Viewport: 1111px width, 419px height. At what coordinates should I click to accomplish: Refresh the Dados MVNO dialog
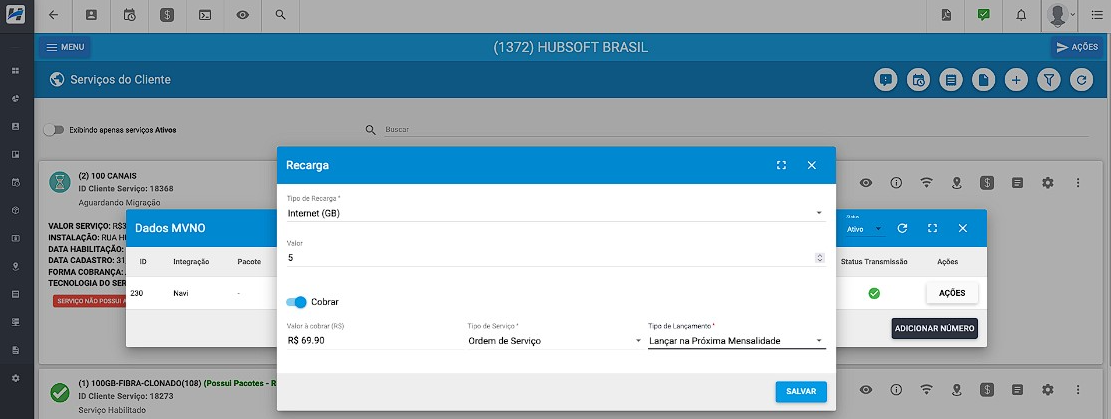[x=902, y=228]
